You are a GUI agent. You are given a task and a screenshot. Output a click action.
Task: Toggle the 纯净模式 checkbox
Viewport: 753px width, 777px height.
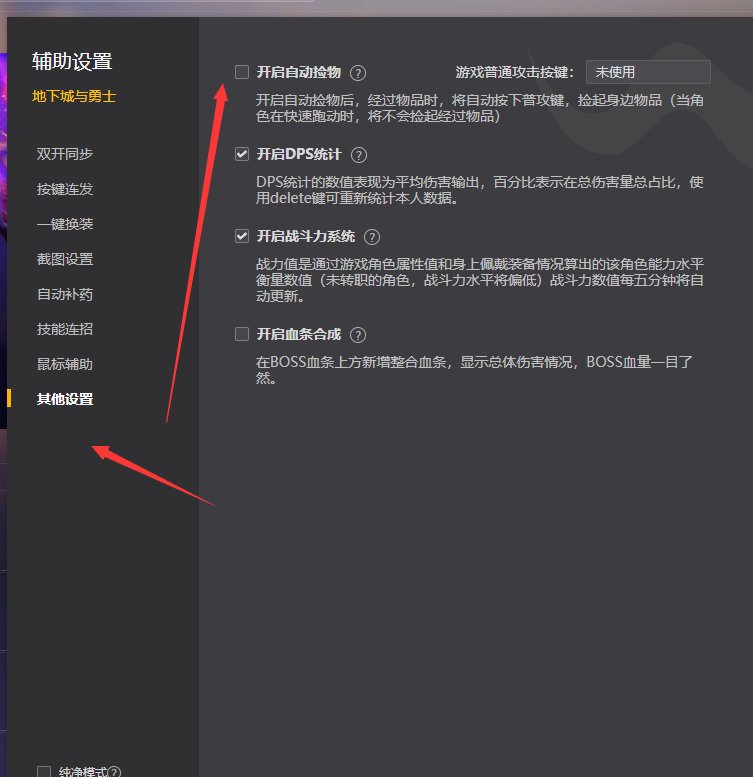[x=44, y=772]
